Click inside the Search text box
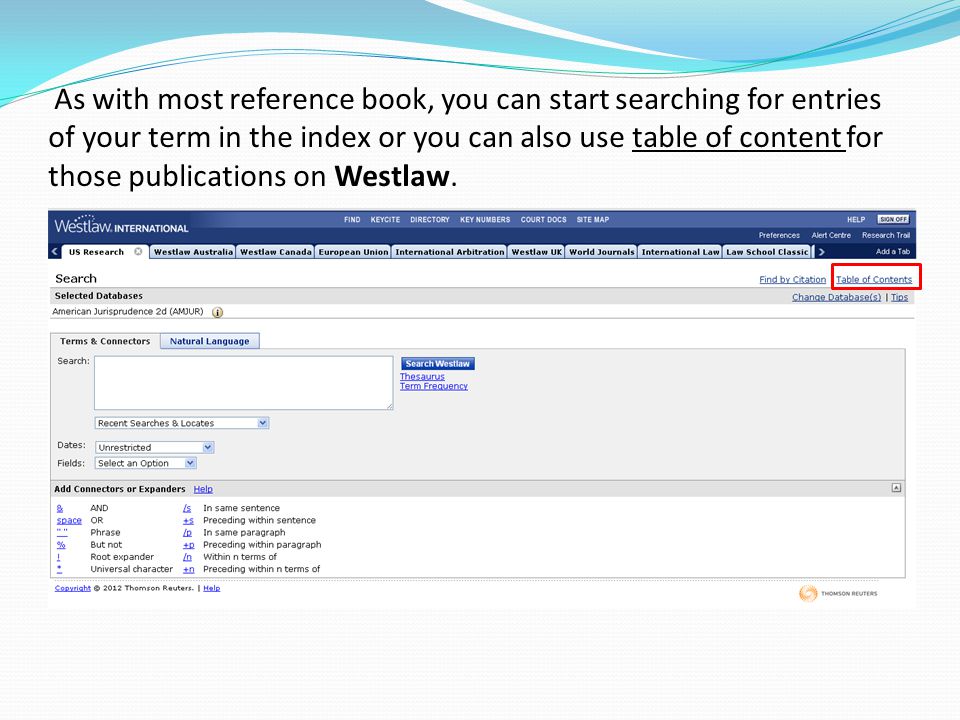The height and width of the screenshot is (720, 960). tap(244, 383)
